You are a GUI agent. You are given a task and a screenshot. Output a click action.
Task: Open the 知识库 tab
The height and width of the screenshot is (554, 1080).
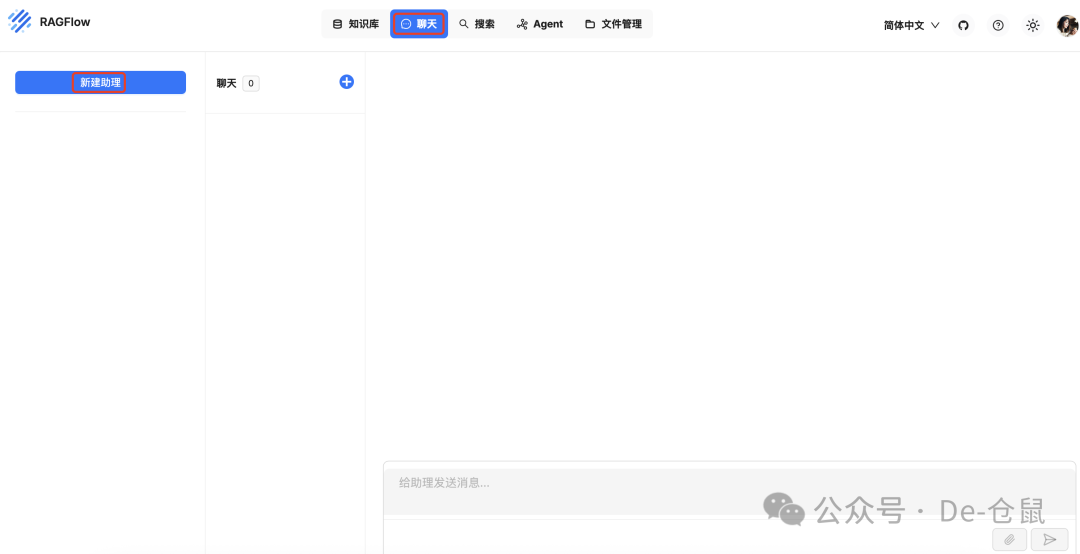coord(355,24)
